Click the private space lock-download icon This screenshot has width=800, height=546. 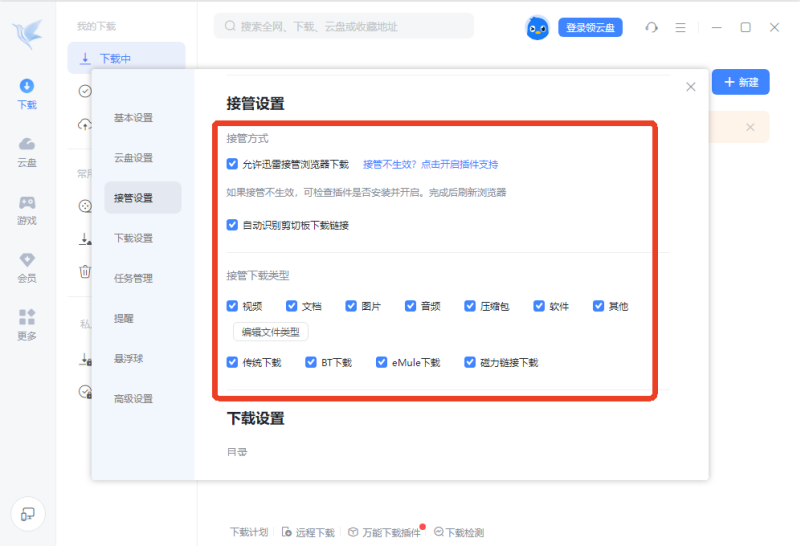pos(85,359)
